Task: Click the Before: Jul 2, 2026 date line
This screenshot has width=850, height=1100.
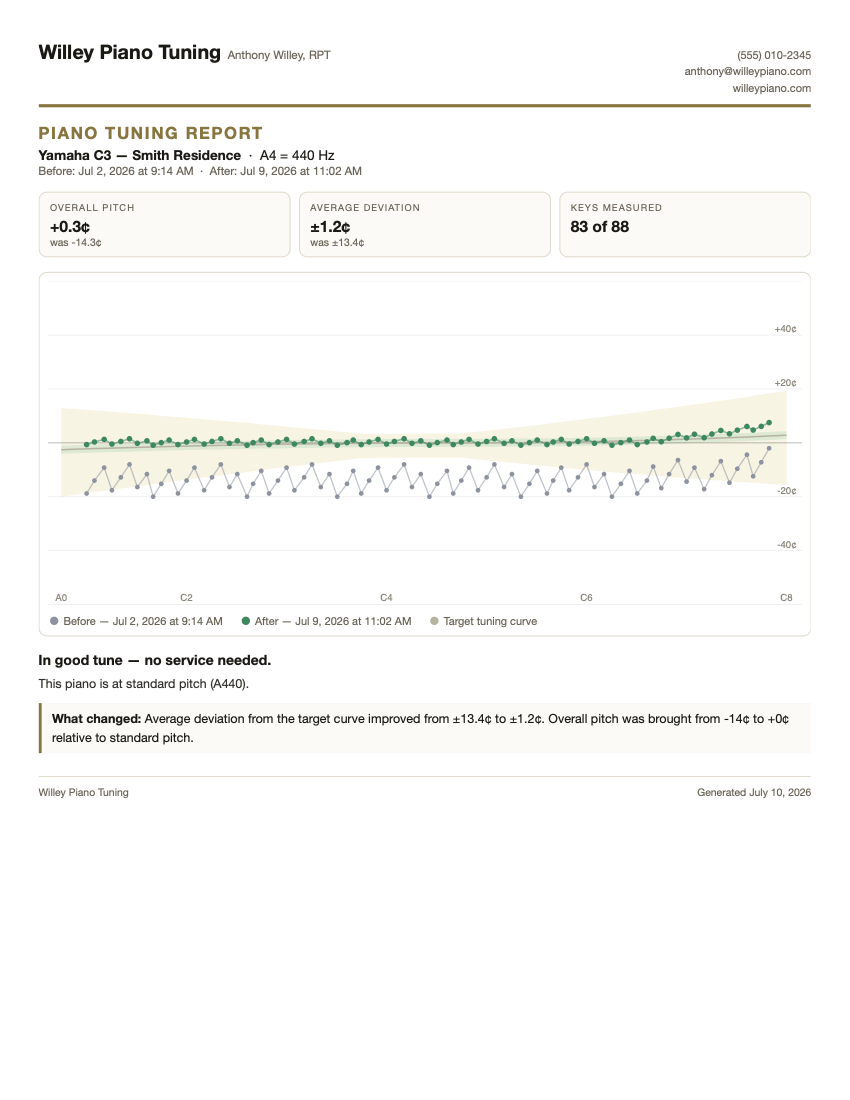Action: [116, 171]
